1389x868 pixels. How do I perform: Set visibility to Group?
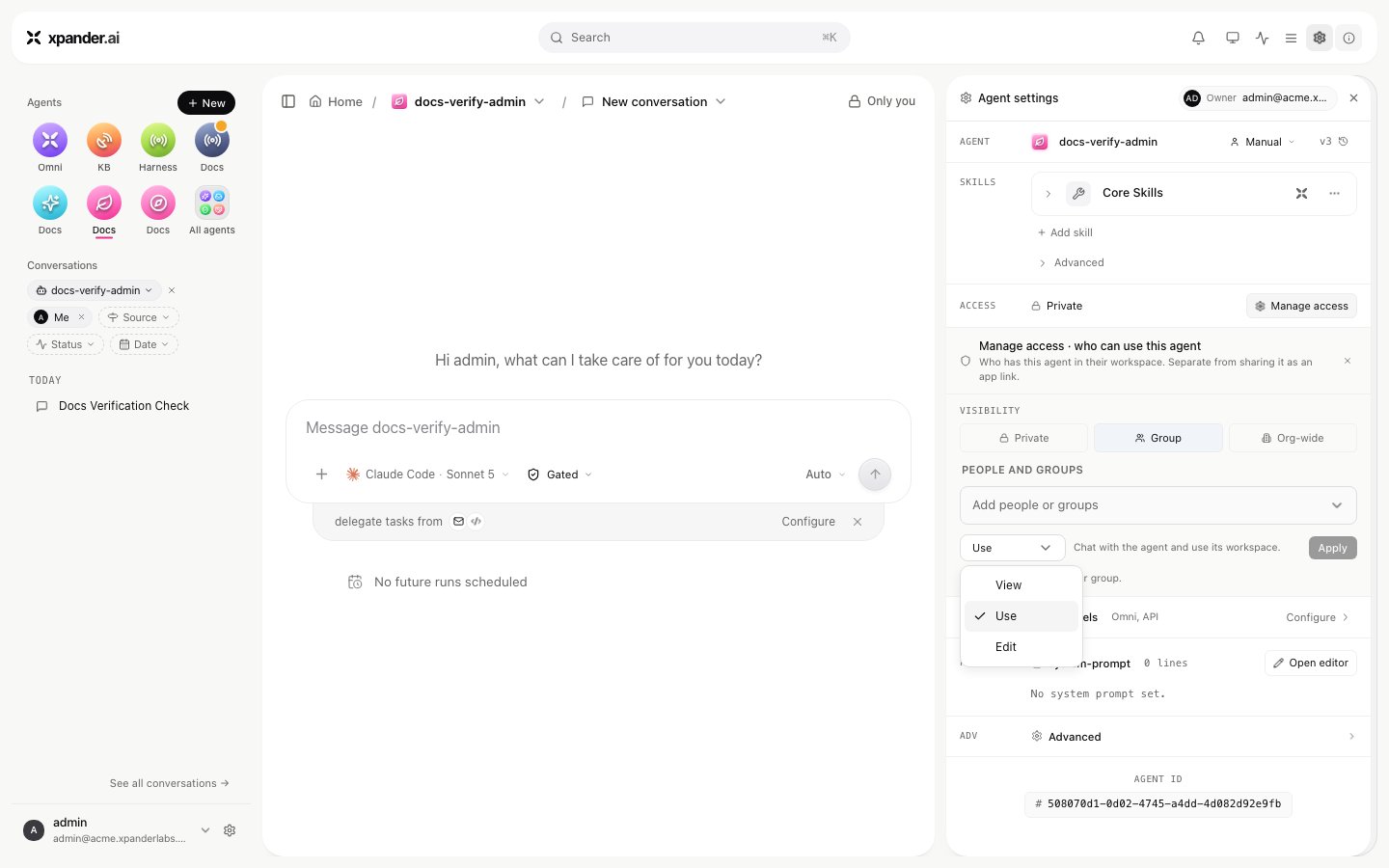coord(1158,438)
